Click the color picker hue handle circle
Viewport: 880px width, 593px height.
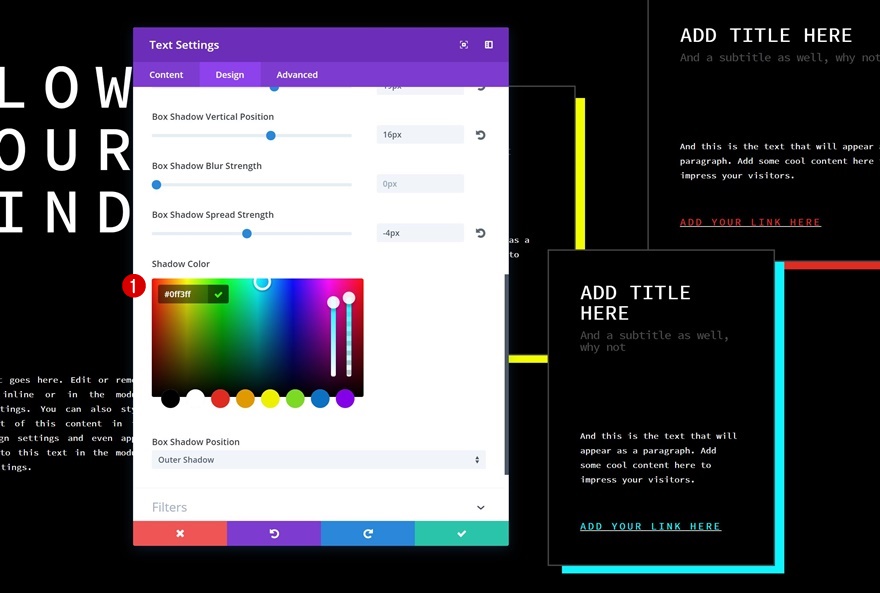pyautogui.click(x=262, y=282)
